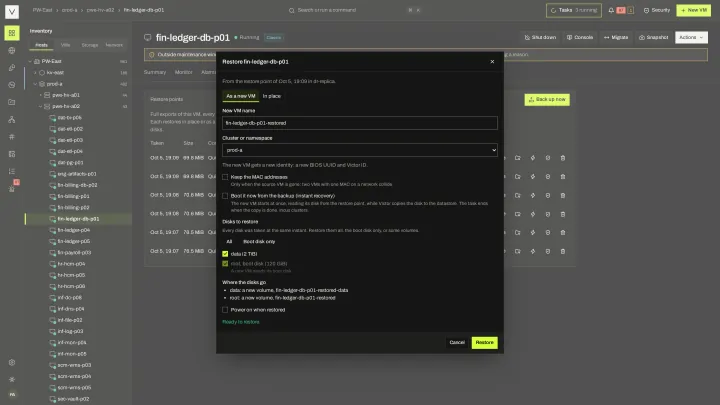This screenshot has width=720, height=405.
Task: Click Migrate in the VM toolbar
Action: 616,37
